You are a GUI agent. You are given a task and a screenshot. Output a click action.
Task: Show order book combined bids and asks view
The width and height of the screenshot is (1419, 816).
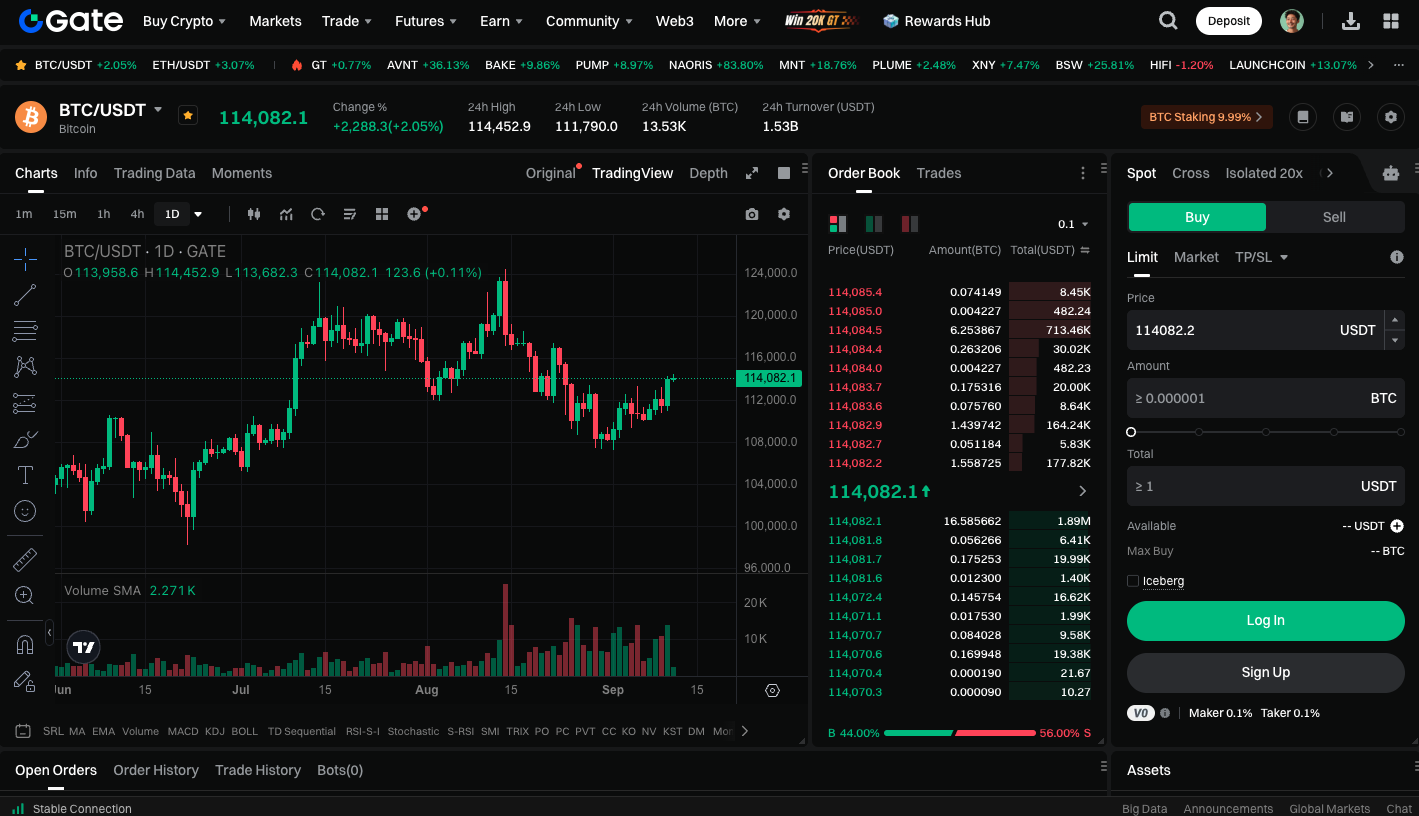[x=838, y=223]
